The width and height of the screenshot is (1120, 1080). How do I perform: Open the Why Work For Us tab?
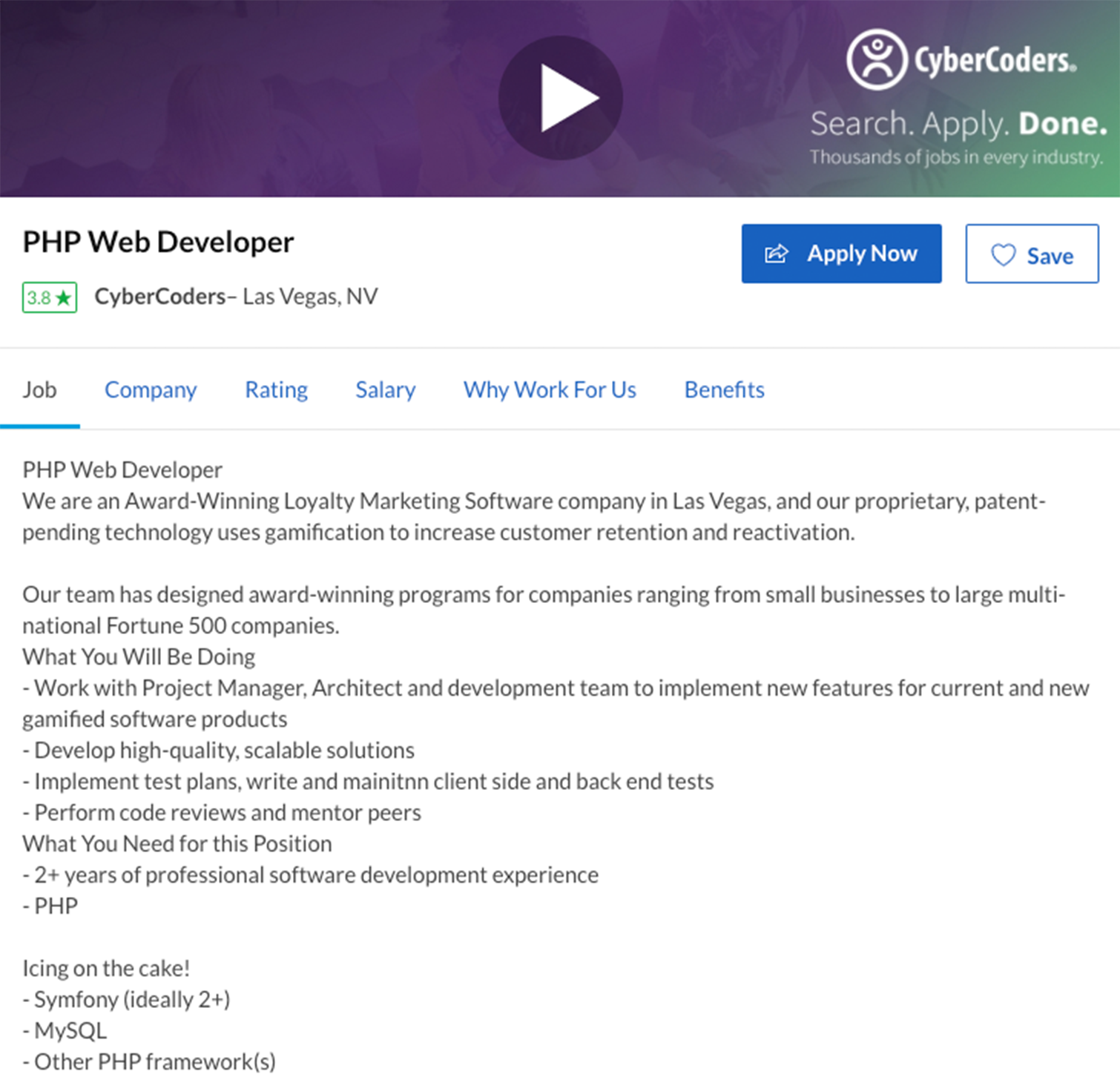point(549,389)
